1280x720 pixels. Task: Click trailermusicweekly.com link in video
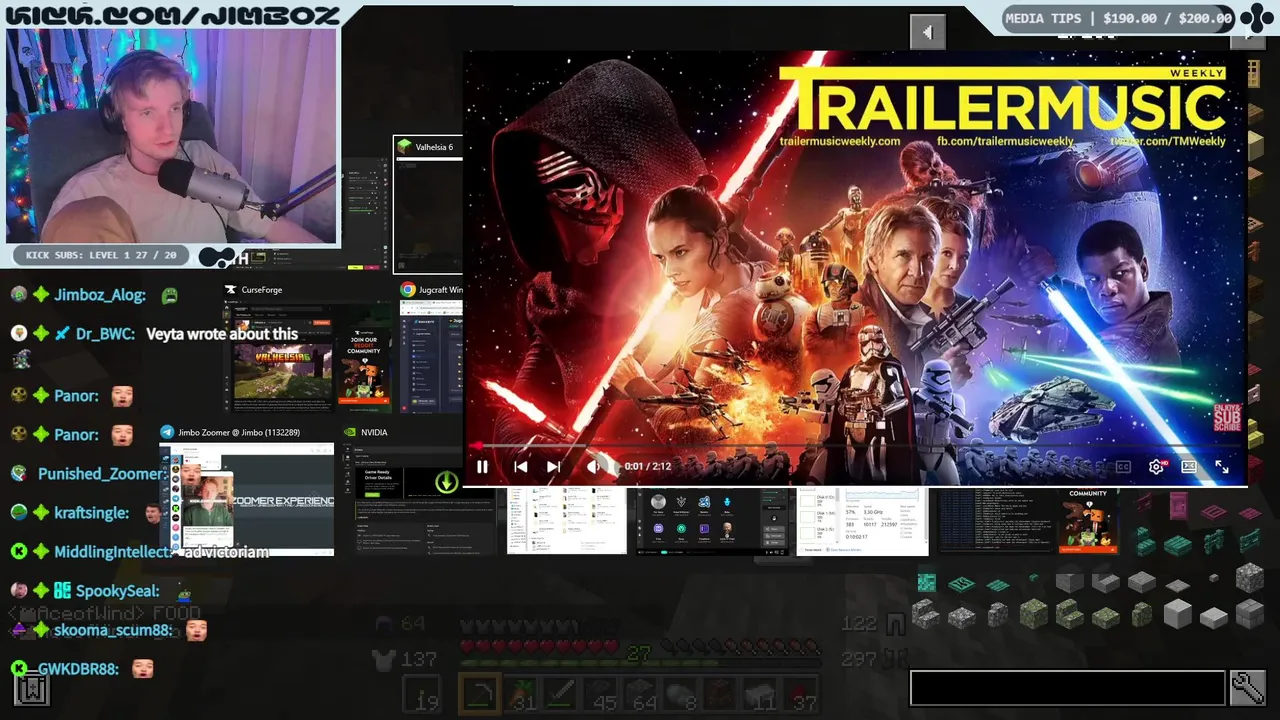[840, 142]
